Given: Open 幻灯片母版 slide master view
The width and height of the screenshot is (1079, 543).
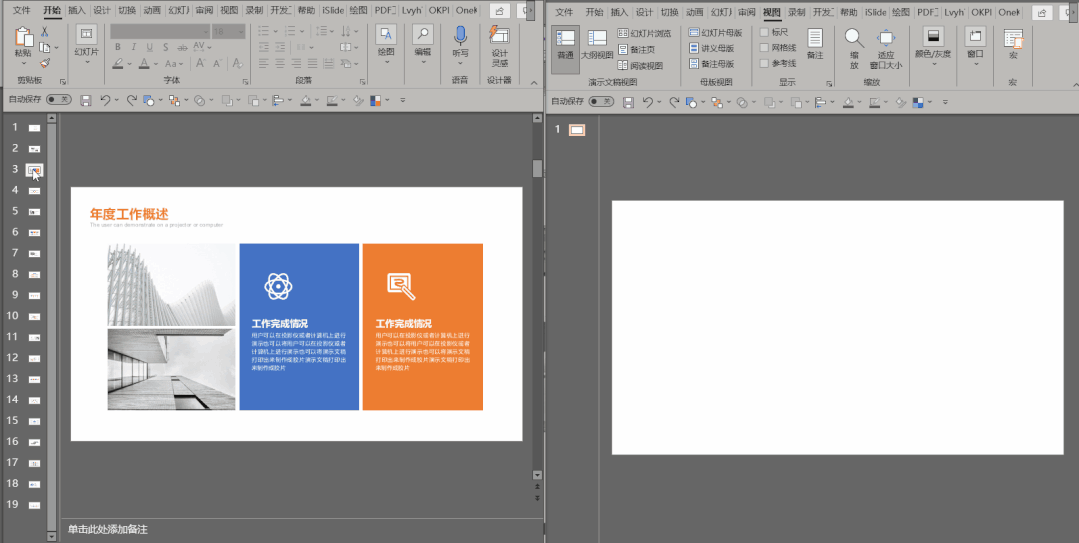Looking at the screenshot, I should pyautogui.click(x=716, y=33).
